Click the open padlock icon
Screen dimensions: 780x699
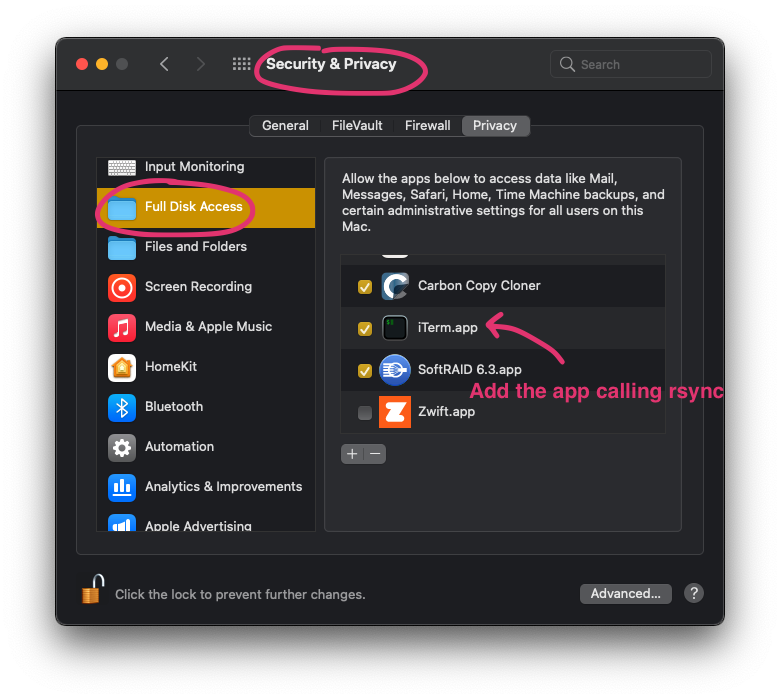[93, 589]
